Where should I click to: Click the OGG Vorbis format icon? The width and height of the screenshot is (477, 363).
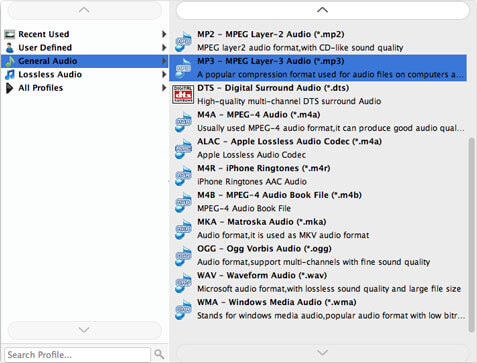coord(183,255)
